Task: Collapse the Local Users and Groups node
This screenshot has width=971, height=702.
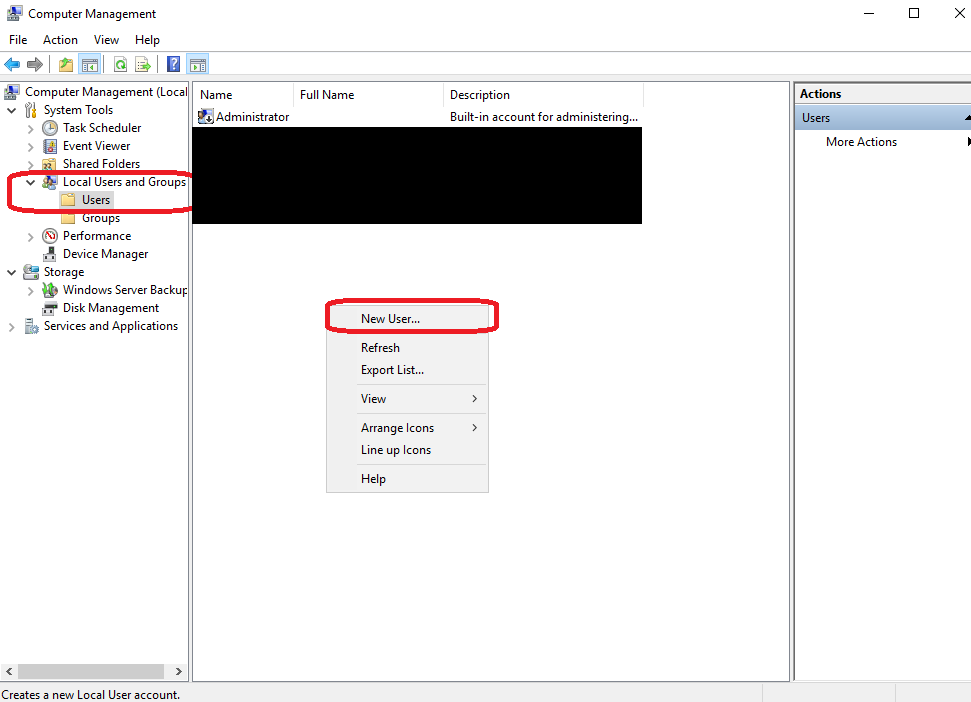Action: tap(31, 182)
